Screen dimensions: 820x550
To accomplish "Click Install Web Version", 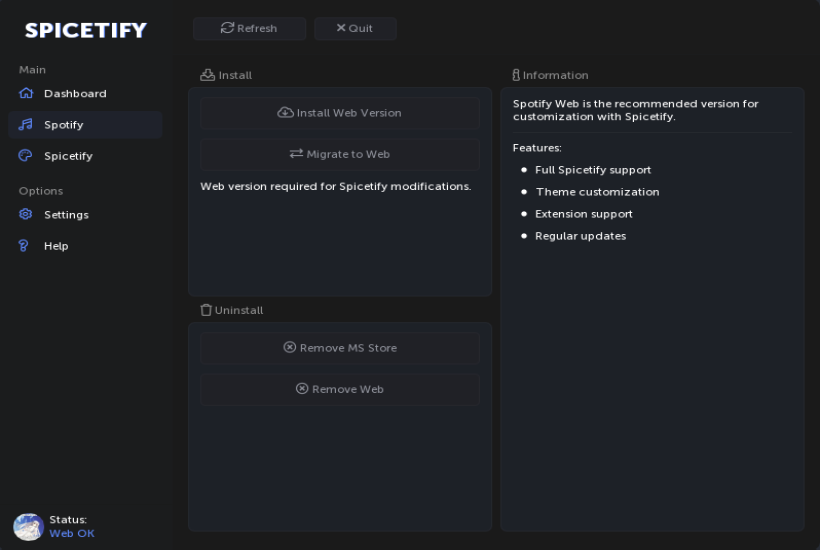I will click(340, 113).
